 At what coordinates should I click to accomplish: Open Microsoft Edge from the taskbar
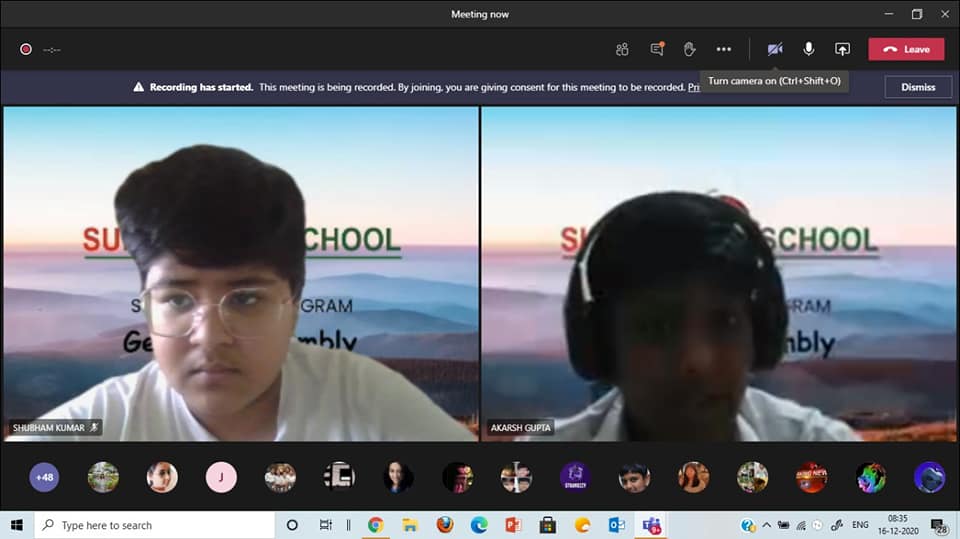point(479,525)
